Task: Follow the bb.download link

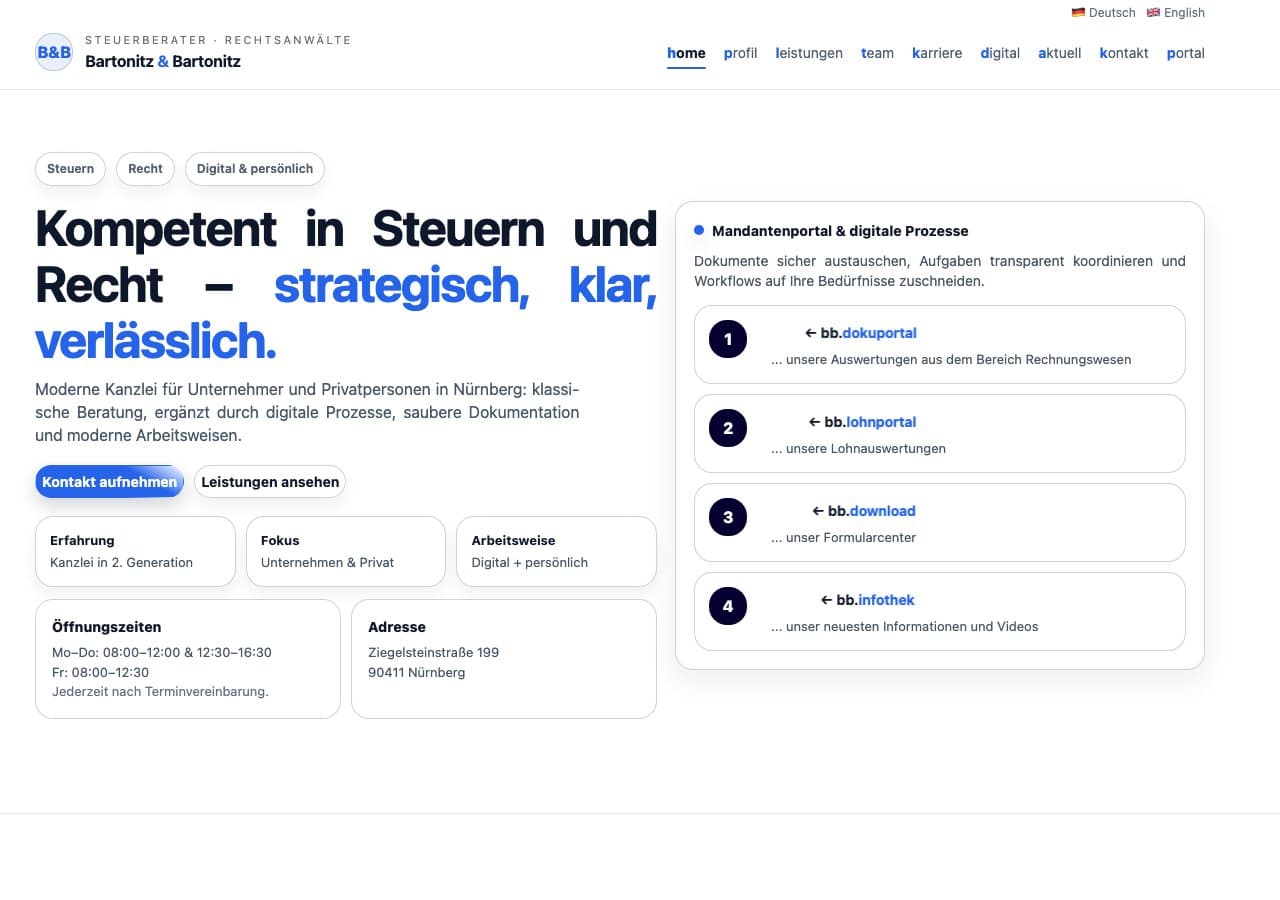Action: (869, 511)
